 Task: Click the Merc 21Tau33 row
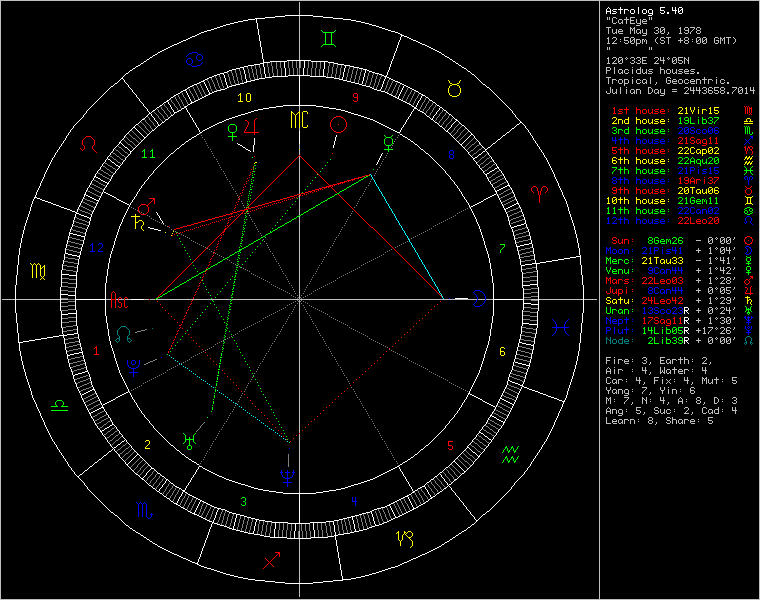(x=680, y=261)
